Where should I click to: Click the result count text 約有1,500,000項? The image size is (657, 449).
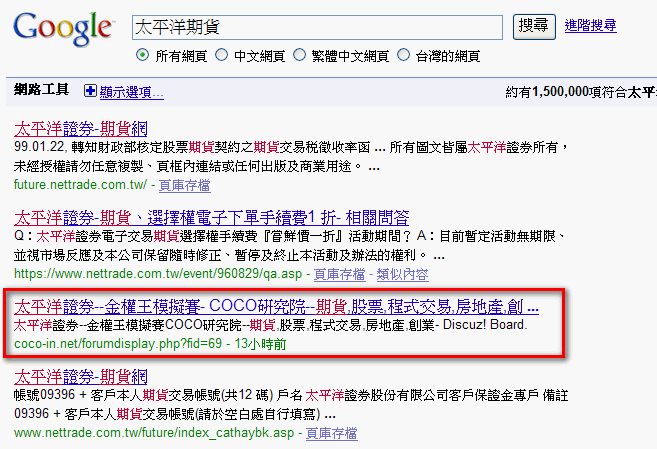558,92
